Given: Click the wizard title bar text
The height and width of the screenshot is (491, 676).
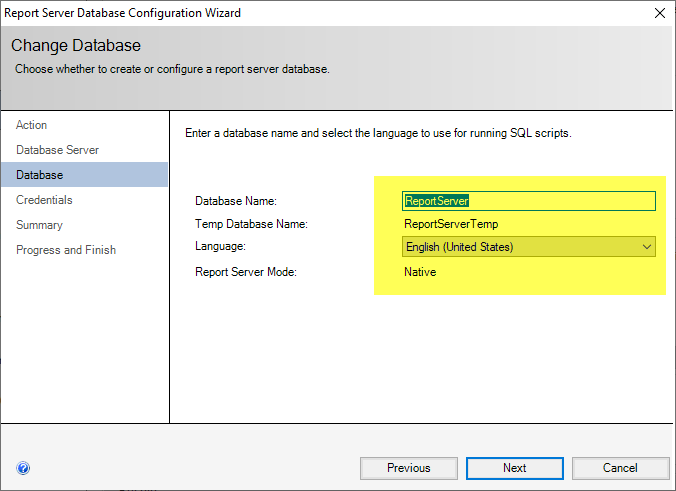Looking at the screenshot, I should click(x=125, y=13).
